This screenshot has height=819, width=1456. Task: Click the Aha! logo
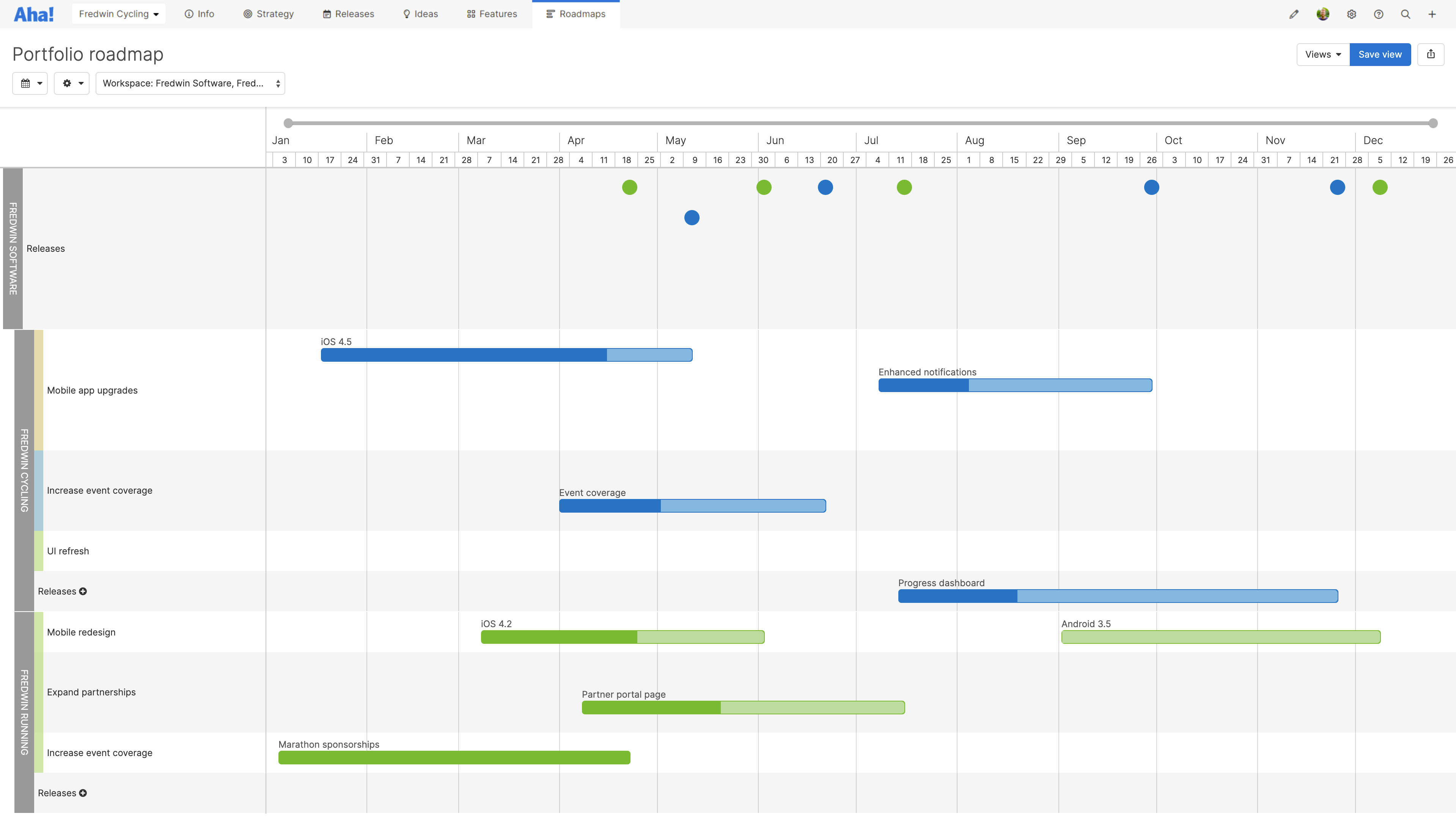[33, 14]
